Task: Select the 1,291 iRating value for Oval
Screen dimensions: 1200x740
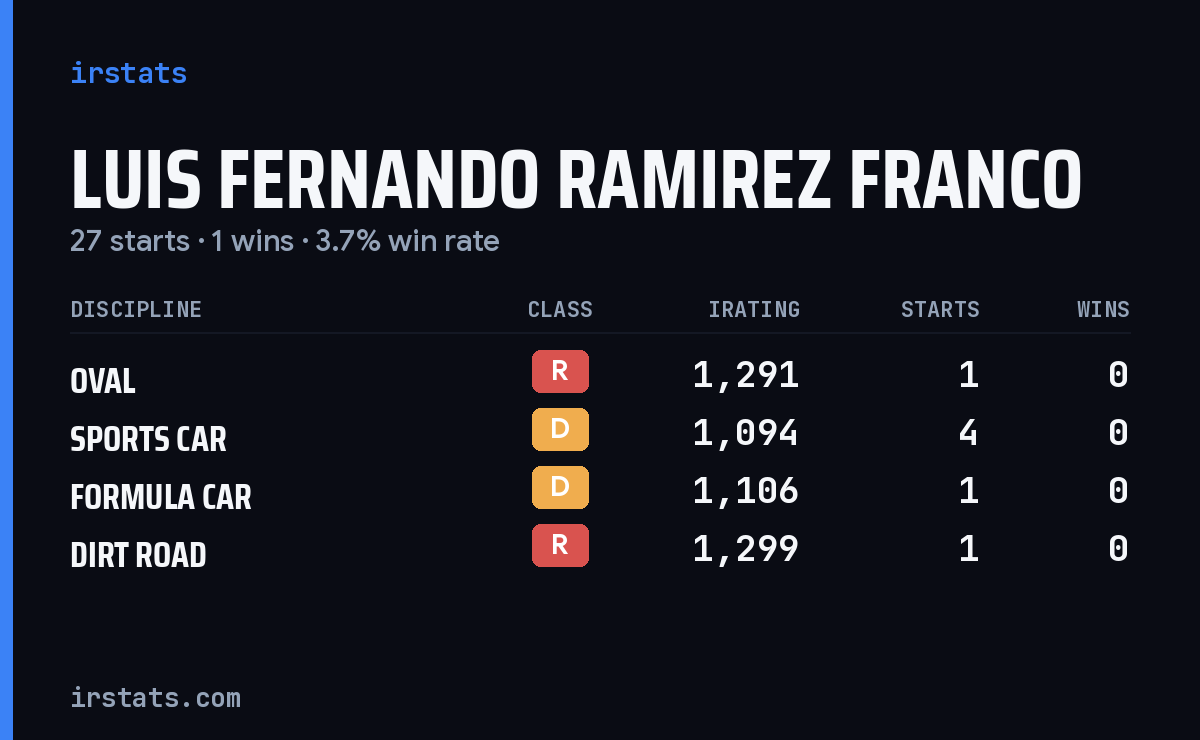Action: [746, 375]
